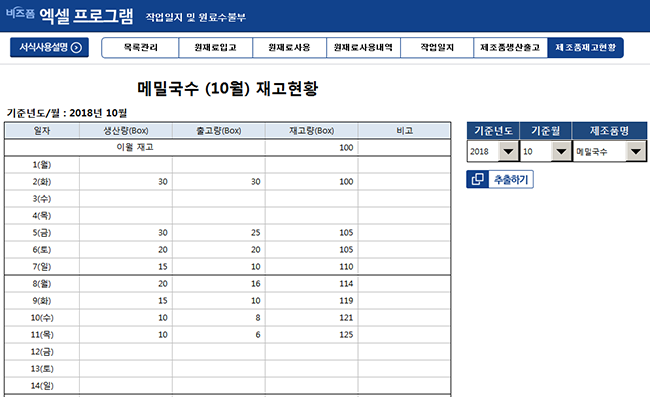
Task: Select the date cell 3(수)
Action: 42,198
